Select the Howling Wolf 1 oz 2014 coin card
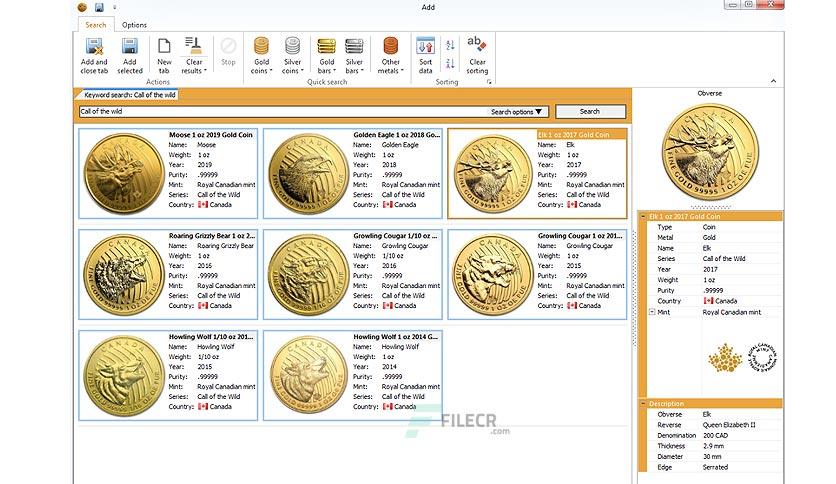This screenshot has width=836, height=484. pos(352,375)
